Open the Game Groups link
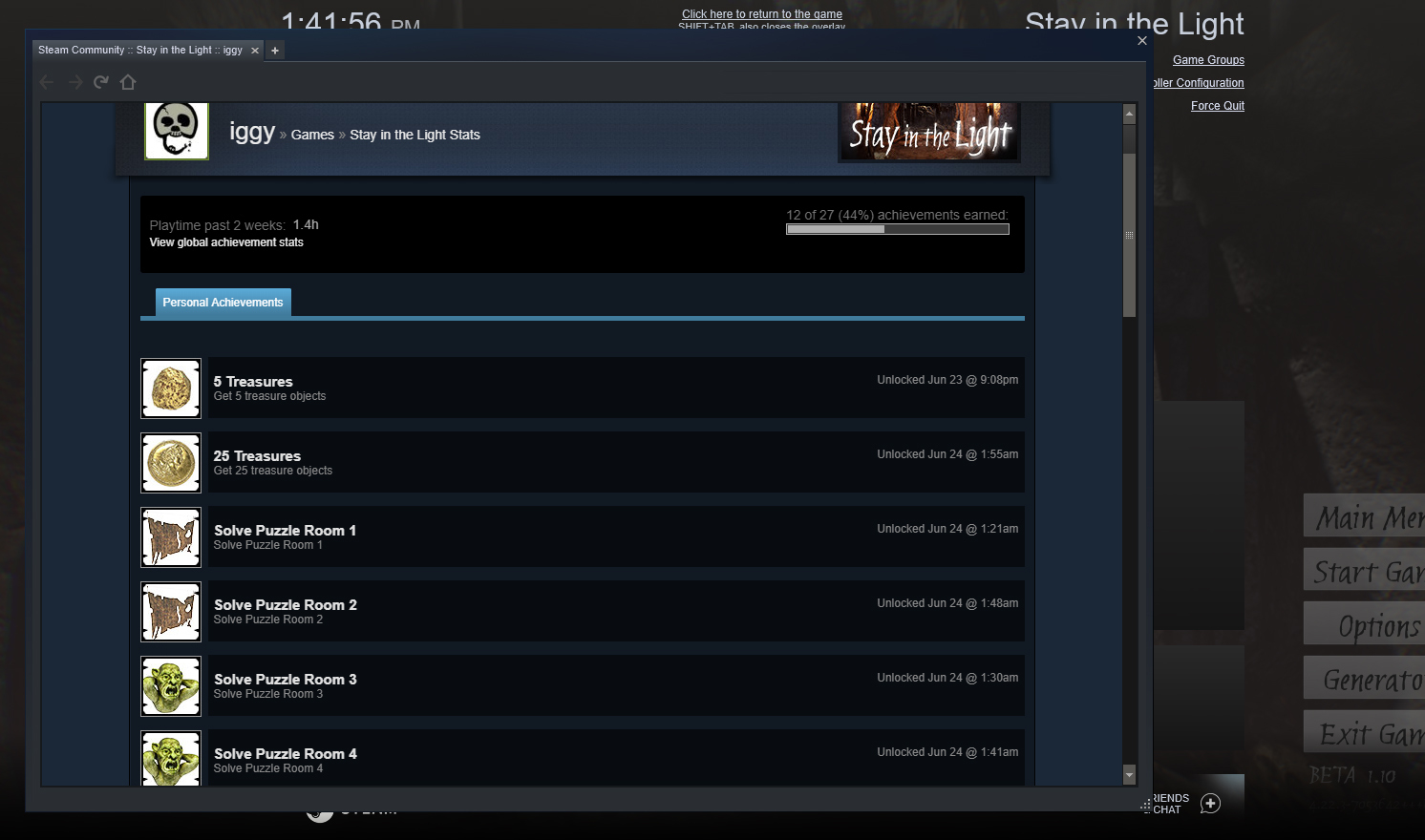This screenshot has height=840, width=1425. pyautogui.click(x=1208, y=60)
